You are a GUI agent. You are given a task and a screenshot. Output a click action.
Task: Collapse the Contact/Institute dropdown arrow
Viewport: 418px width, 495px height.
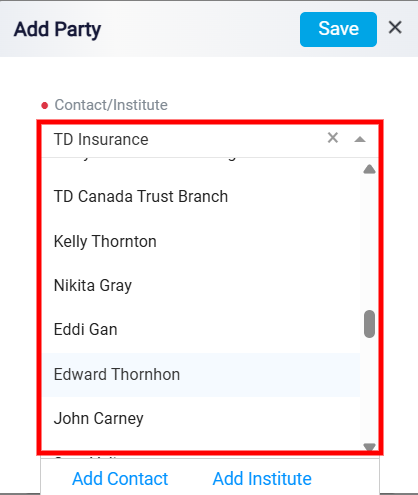pos(360,139)
